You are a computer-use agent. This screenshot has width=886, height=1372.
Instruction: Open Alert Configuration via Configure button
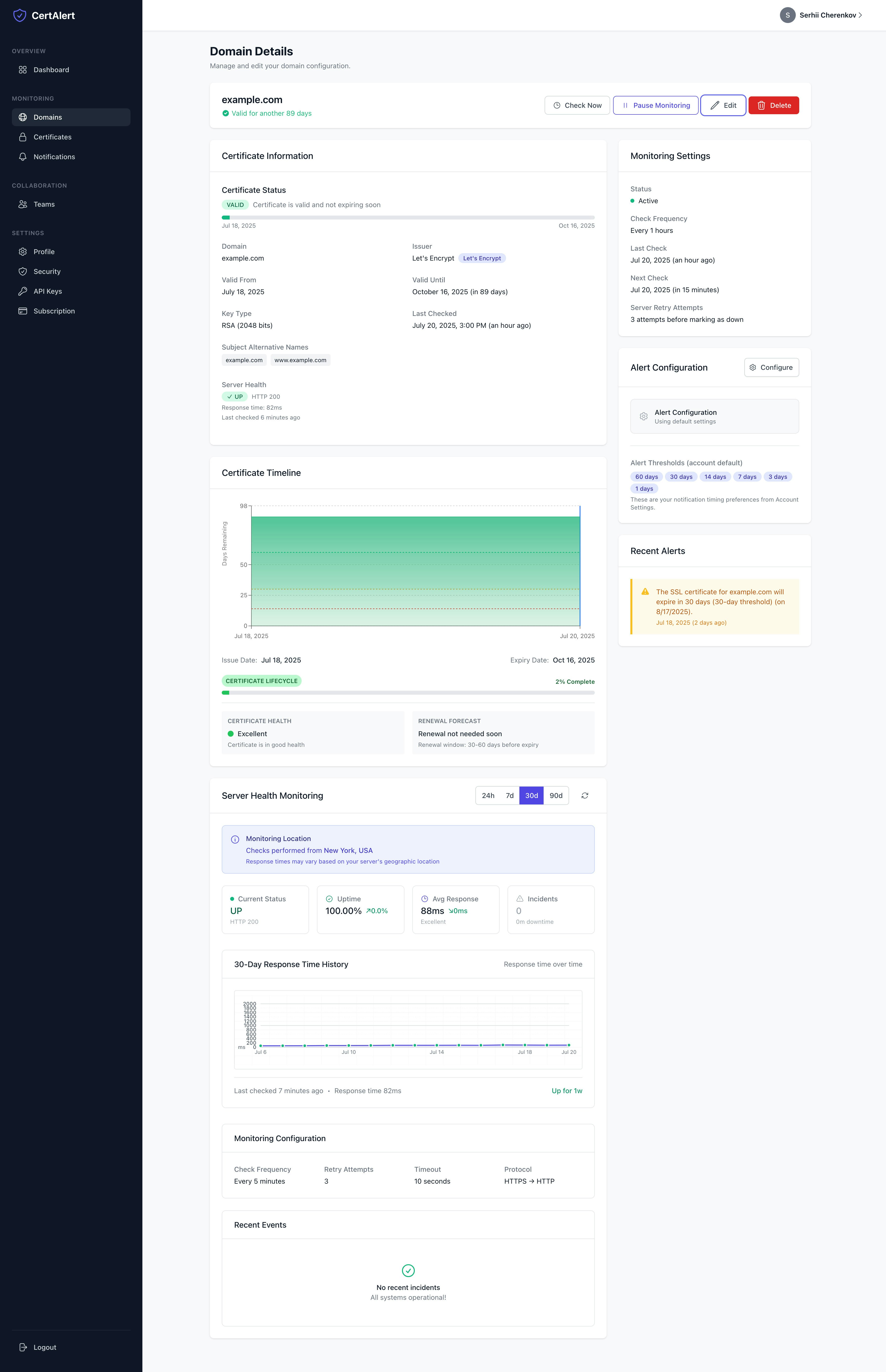[x=772, y=368]
